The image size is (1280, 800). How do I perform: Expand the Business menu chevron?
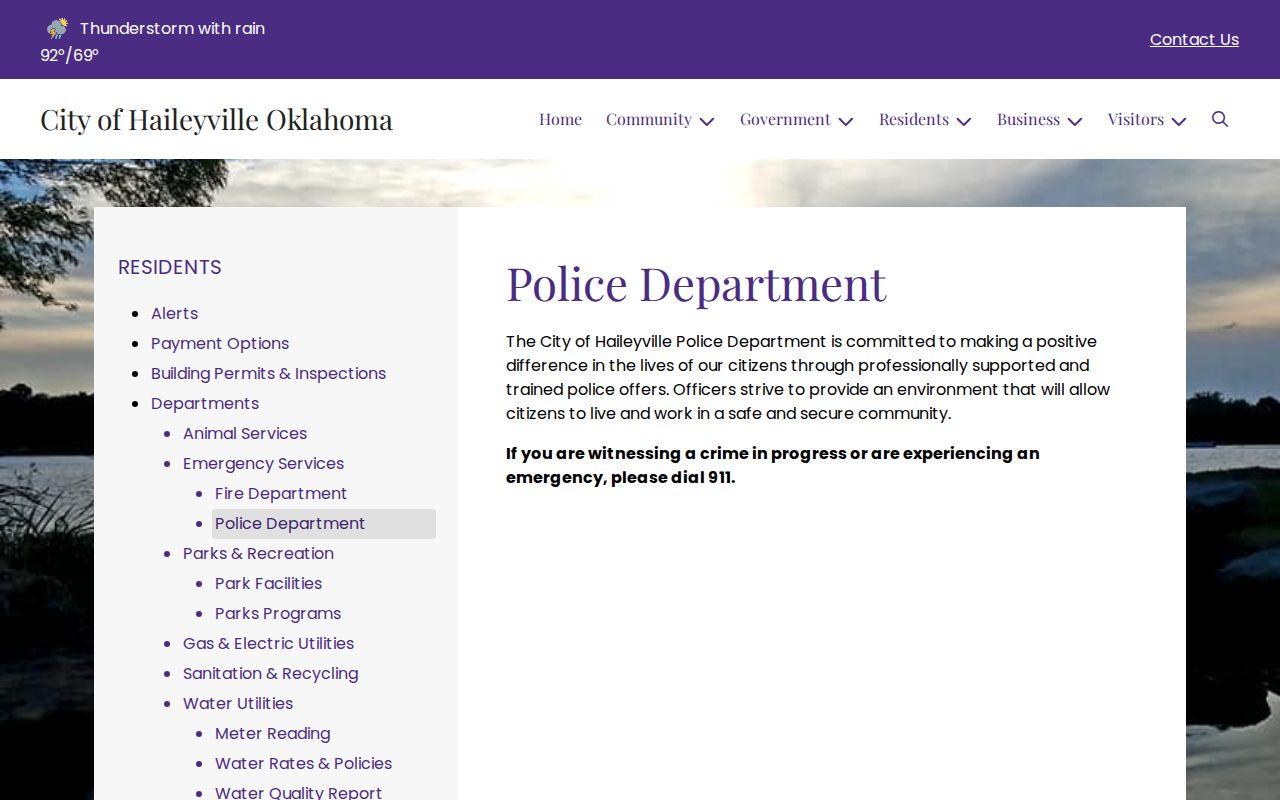pyautogui.click(x=1075, y=121)
